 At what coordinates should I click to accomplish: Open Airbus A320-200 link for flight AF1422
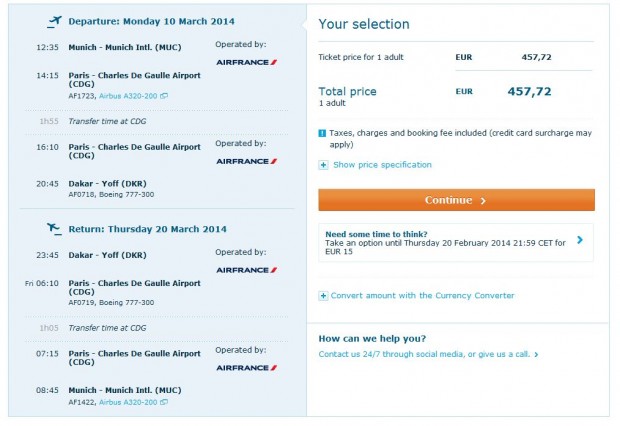[128, 402]
